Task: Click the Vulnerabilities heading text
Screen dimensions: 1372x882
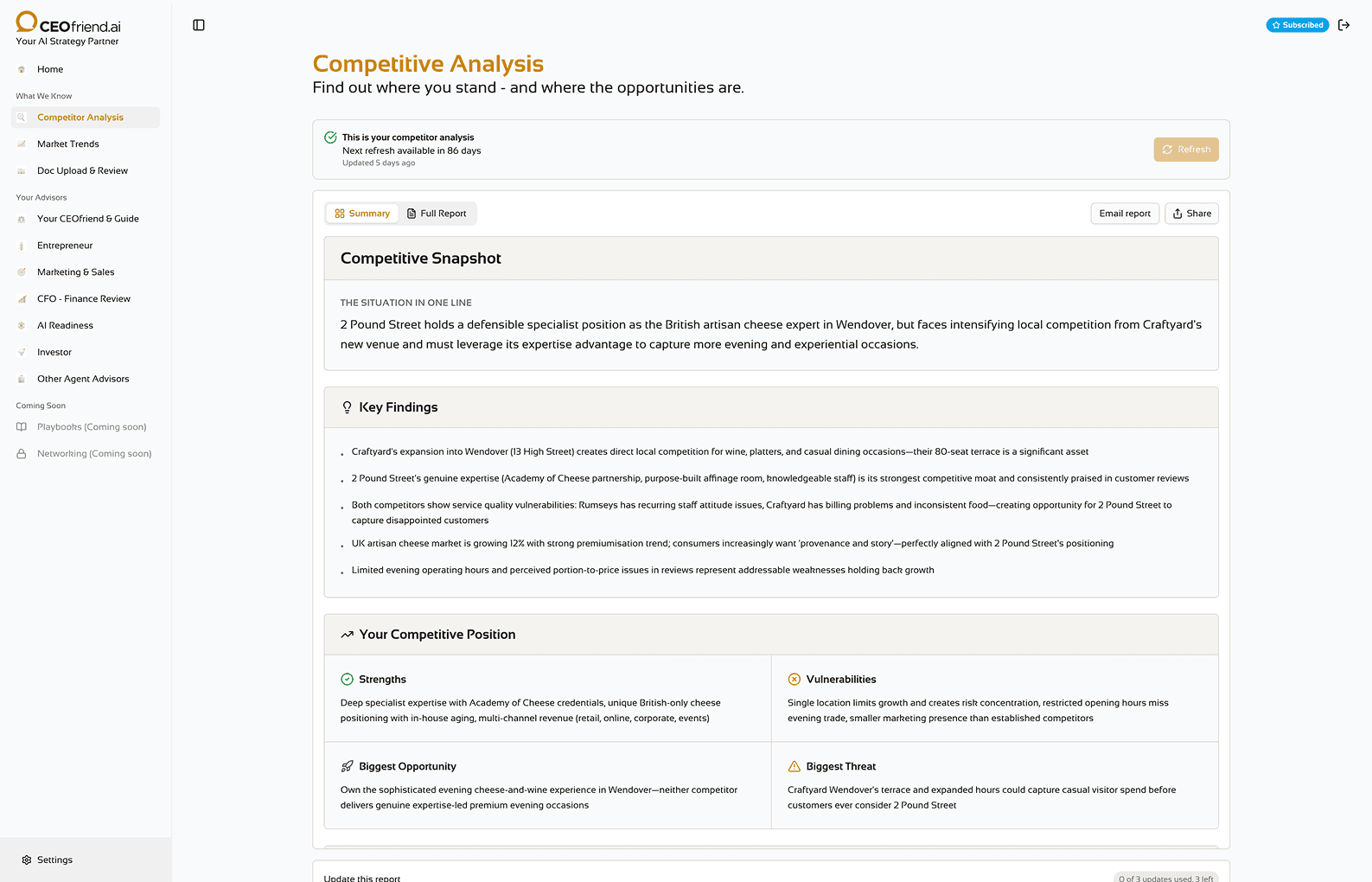Action: click(841, 680)
